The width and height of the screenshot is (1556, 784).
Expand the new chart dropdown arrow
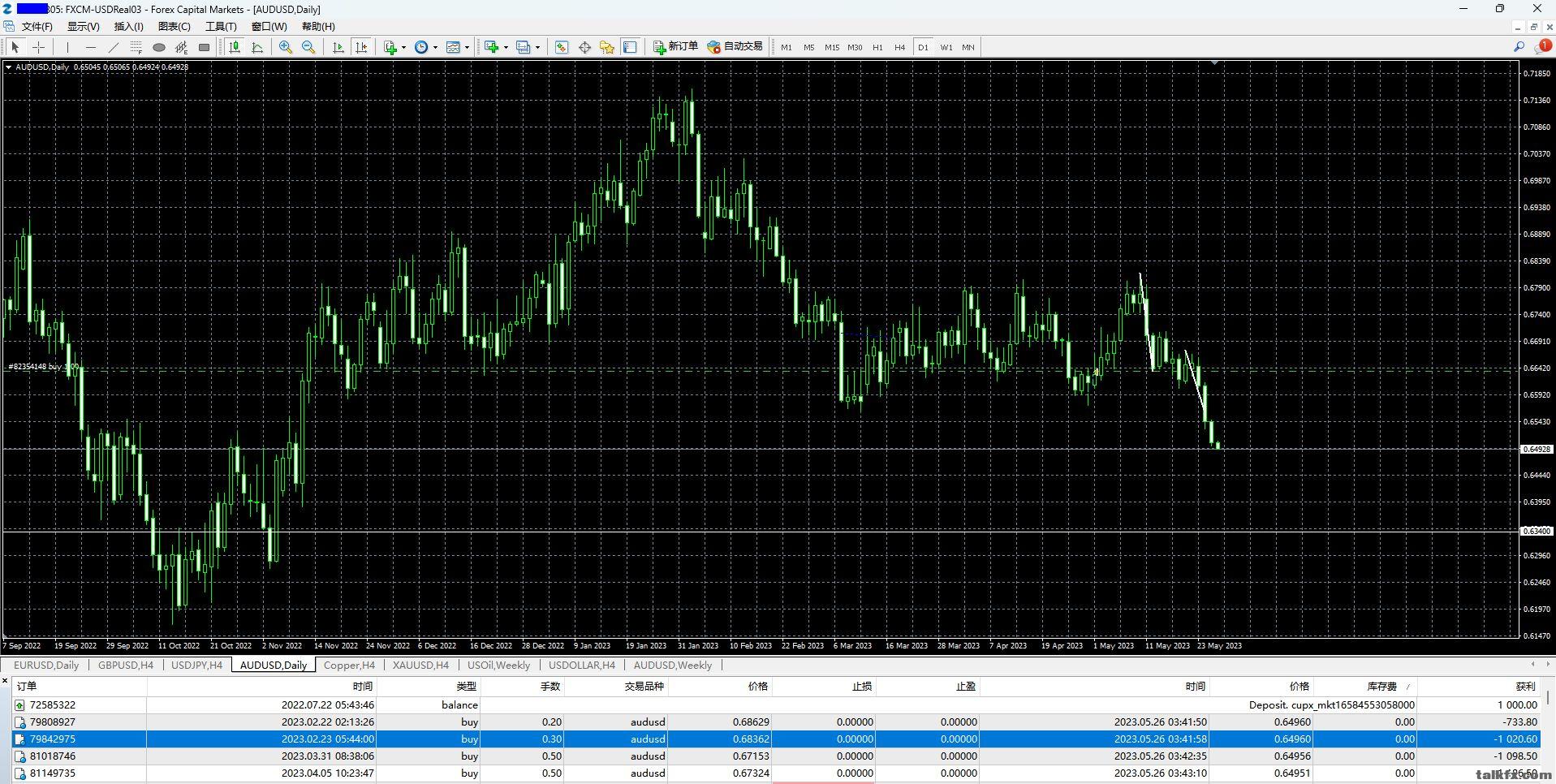(506, 47)
